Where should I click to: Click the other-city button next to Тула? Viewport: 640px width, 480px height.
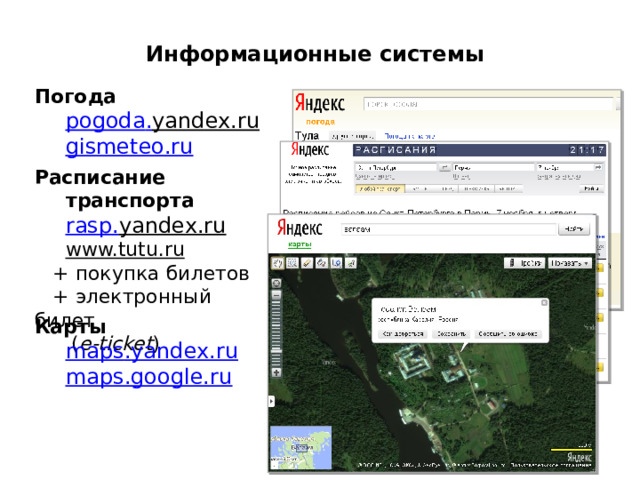coord(353,136)
